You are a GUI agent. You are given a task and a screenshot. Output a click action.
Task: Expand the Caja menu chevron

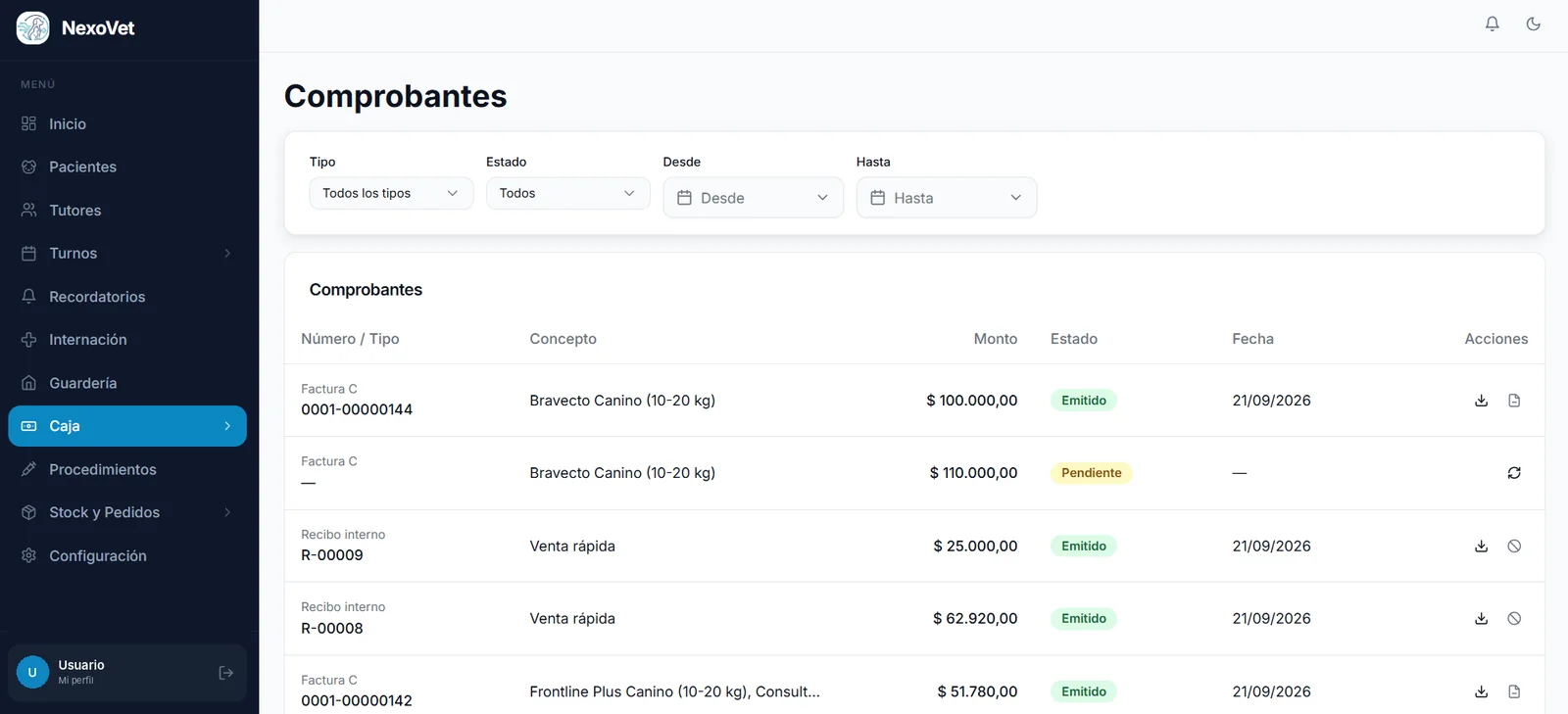pos(227,426)
